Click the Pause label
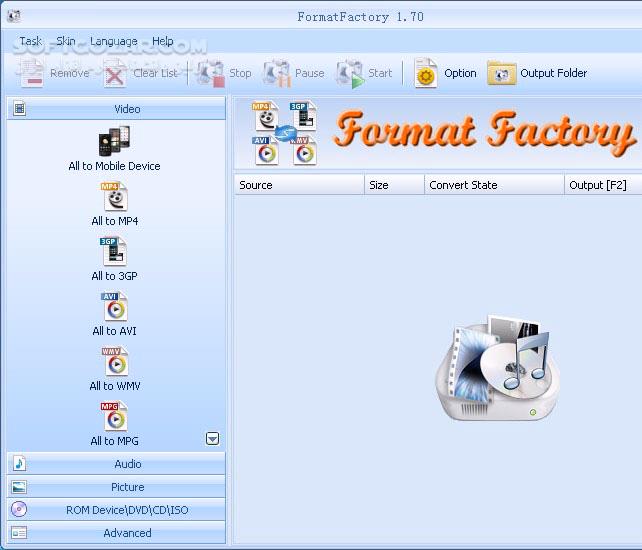The image size is (642, 550). (310, 73)
